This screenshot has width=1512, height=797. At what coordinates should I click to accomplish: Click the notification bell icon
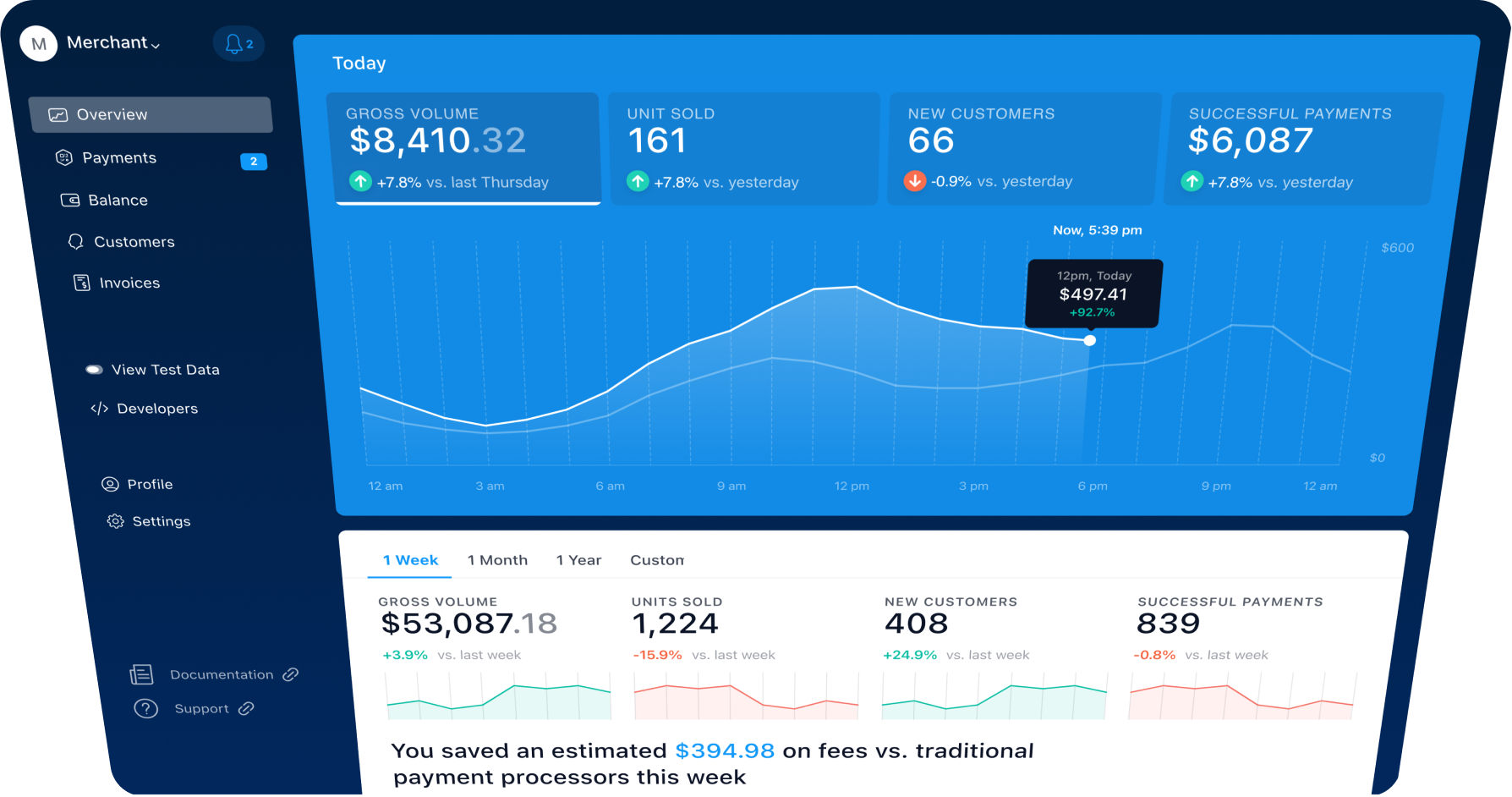pos(234,44)
